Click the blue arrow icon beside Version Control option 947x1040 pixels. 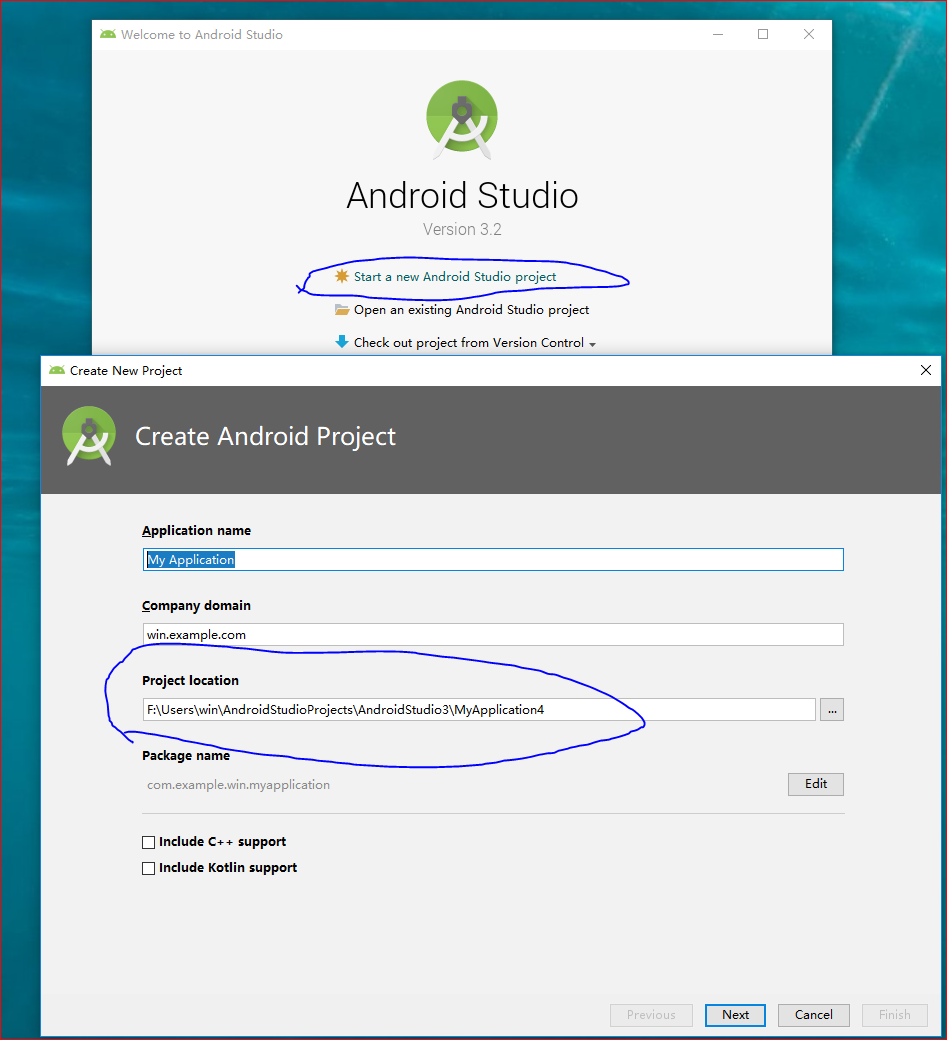click(341, 342)
